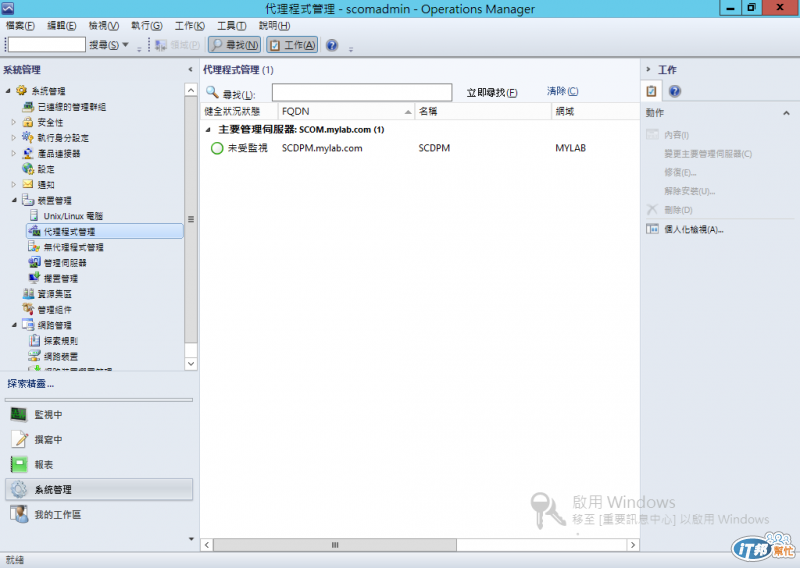The height and width of the screenshot is (568, 800).
Task: Collapse the 系統管理 root tree node arrow
Action: (x=8, y=91)
